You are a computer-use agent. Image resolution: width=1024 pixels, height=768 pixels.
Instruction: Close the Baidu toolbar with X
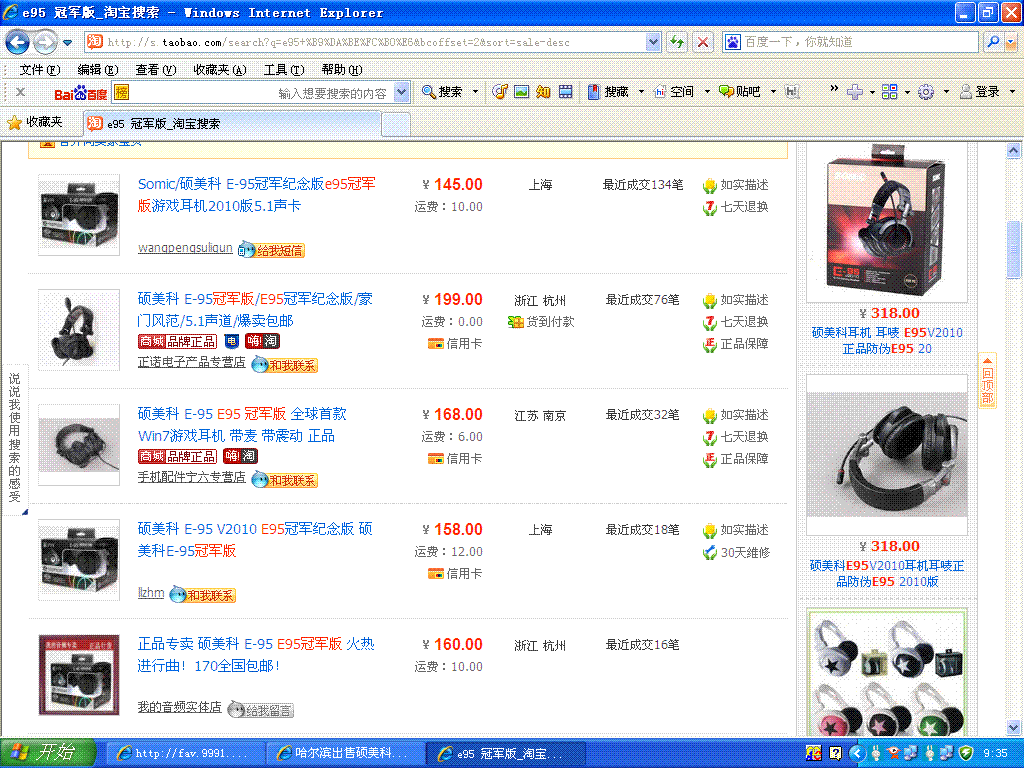20,92
